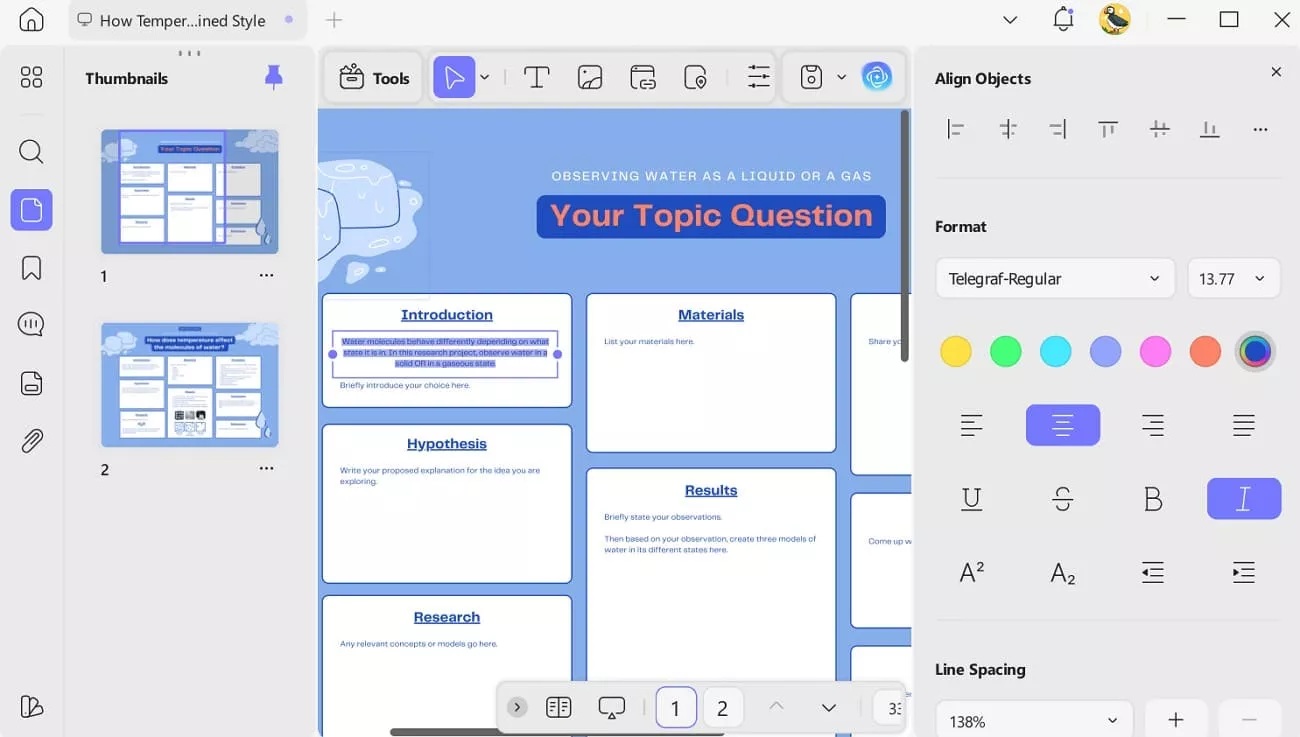Unpin the Thumbnails panel
The width and height of the screenshot is (1300, 737).
(269, 77)
